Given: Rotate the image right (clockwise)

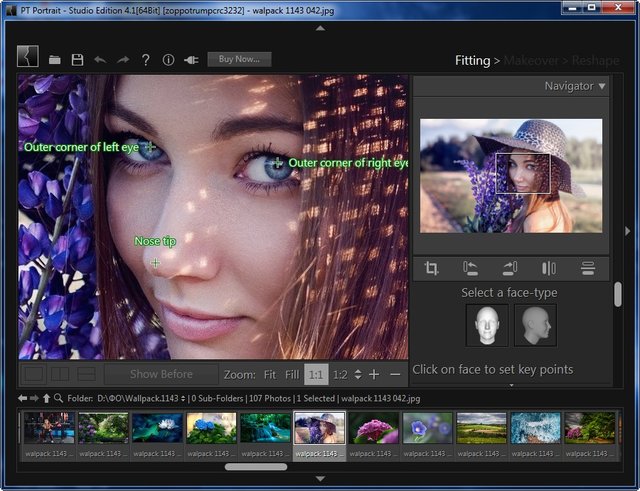Looking at the screenshot, I should (509, 268).
